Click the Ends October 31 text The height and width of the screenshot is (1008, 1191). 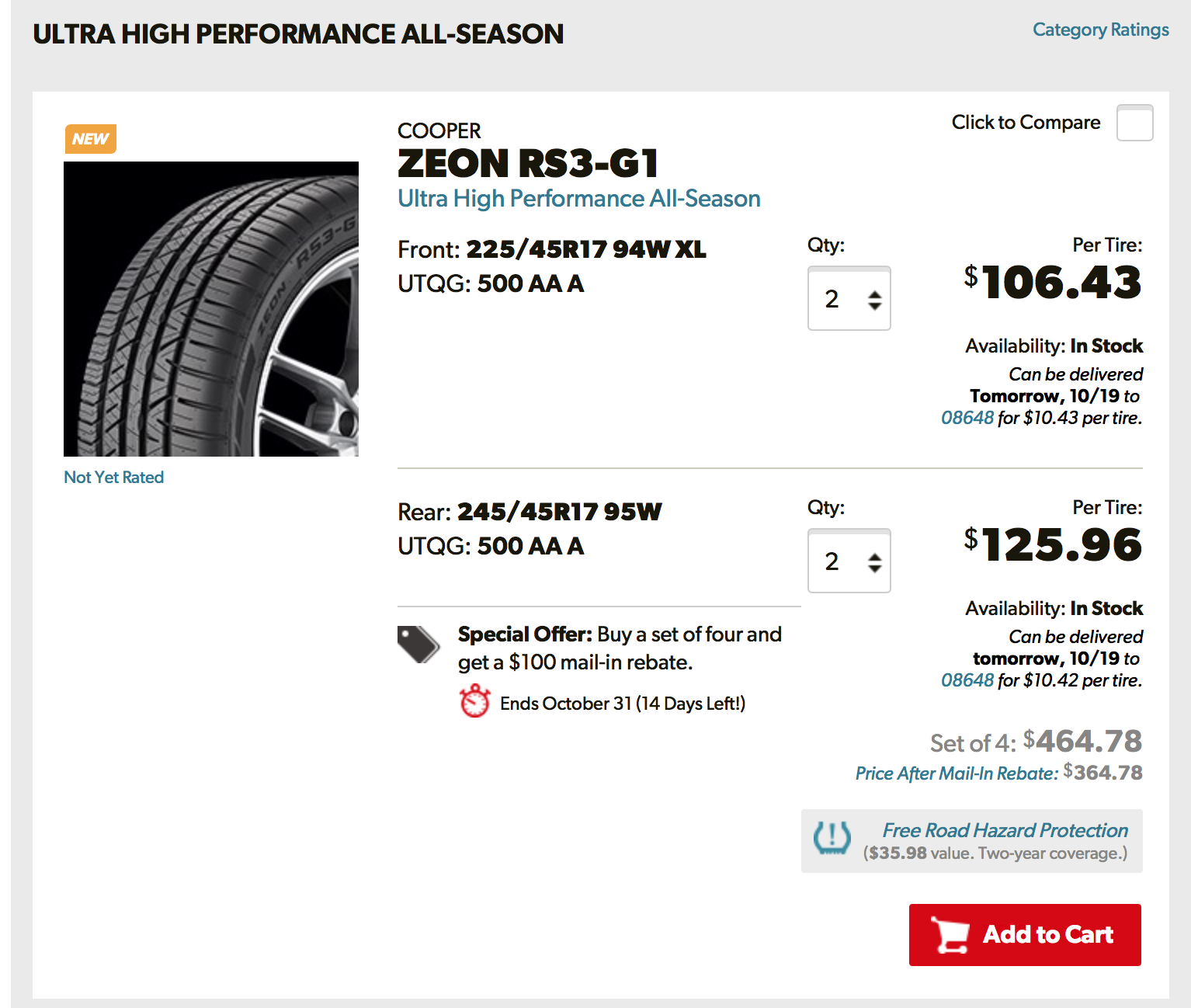pyautogui.click(x=623, y=704)
